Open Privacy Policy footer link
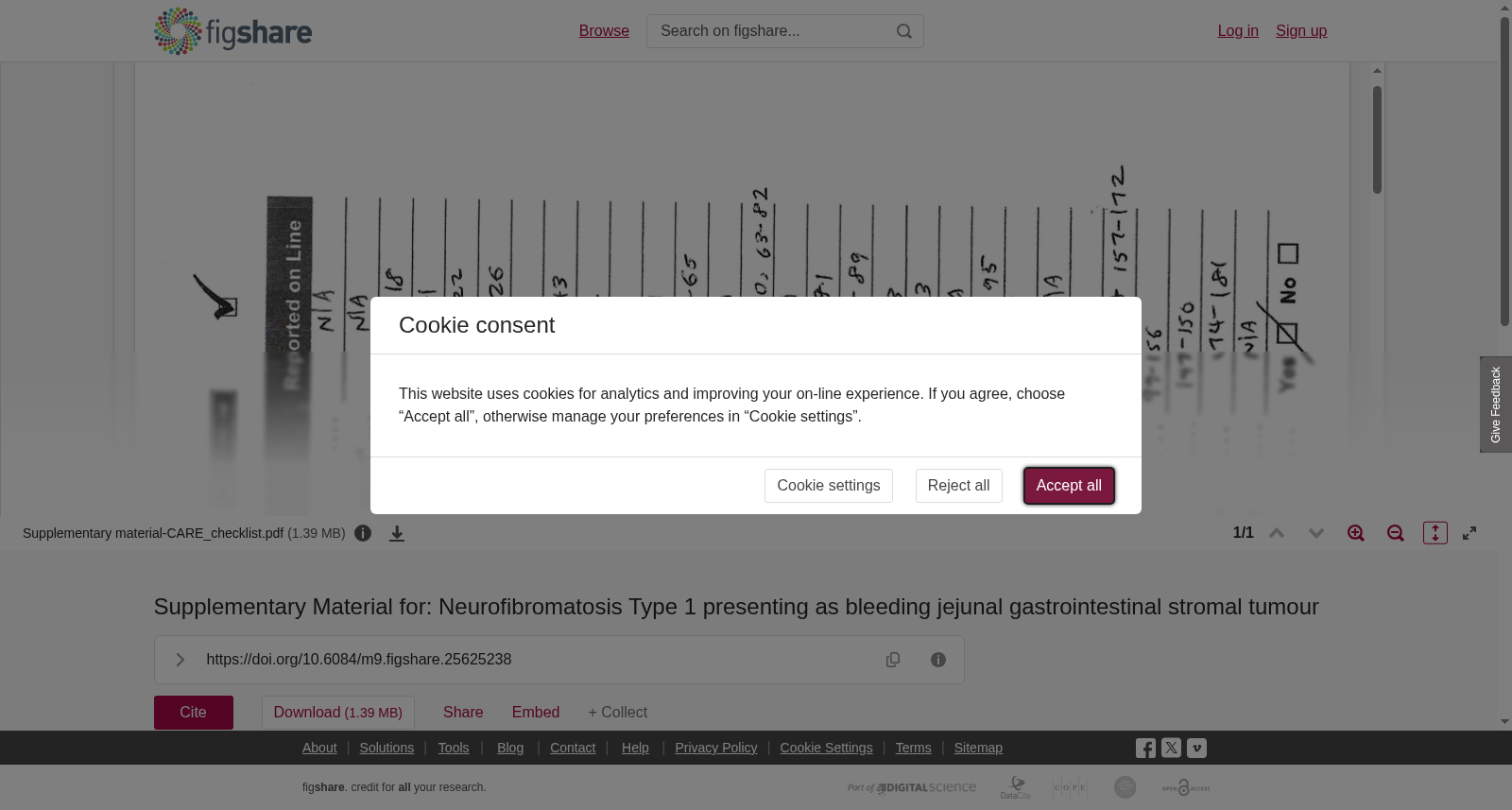Screen dimensions: 1512x810 [x=716, y=748]
